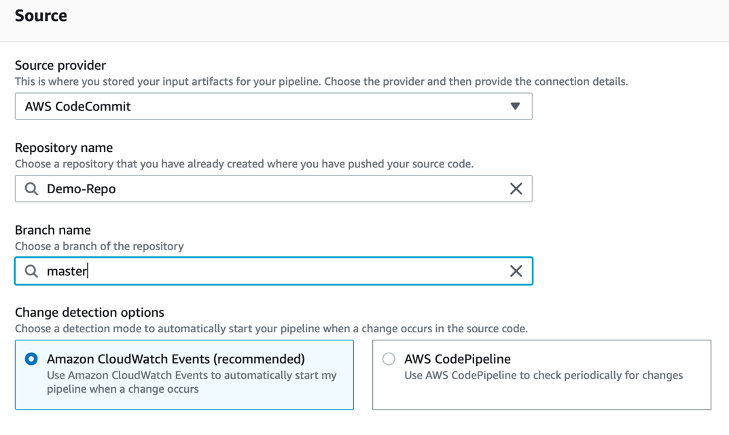Click the CloudWatch Events option description text
The image size is (729, 435).
(x=192, y=382)
